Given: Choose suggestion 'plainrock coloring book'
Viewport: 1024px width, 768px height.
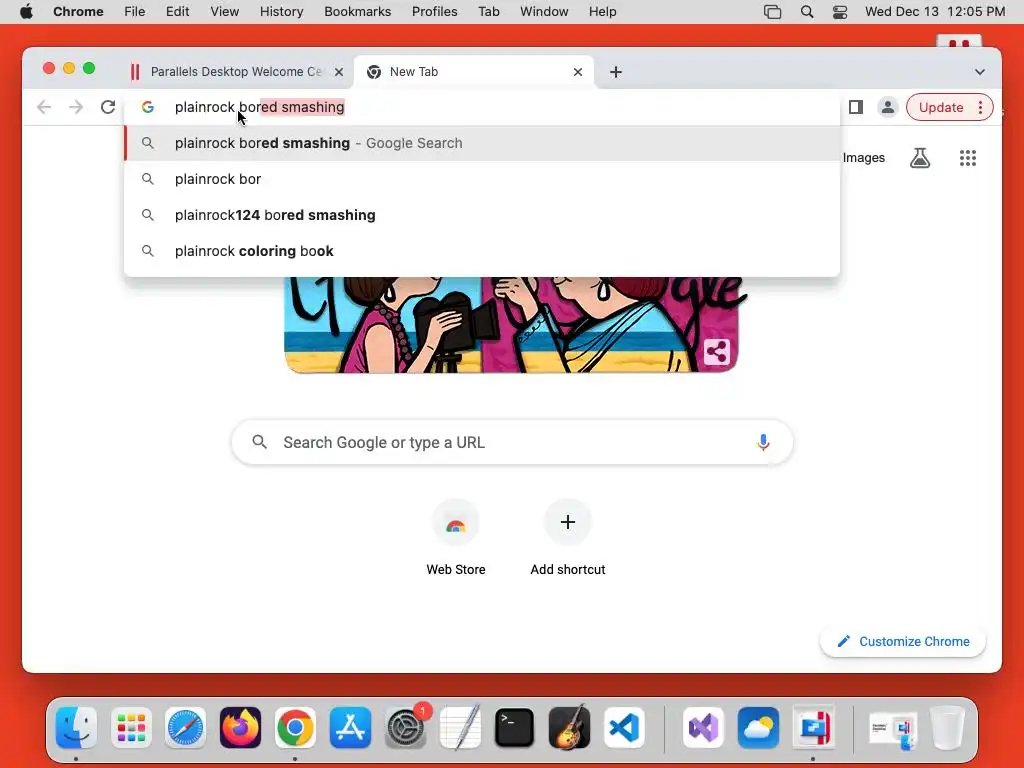Looking at the screenshot, I should [482, 251].
